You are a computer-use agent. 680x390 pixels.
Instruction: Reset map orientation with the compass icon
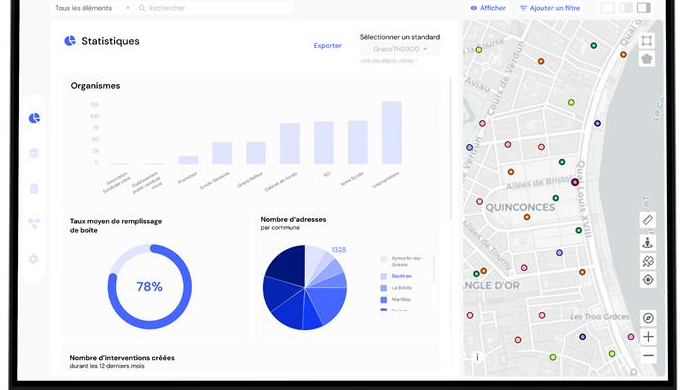(648, 318)
